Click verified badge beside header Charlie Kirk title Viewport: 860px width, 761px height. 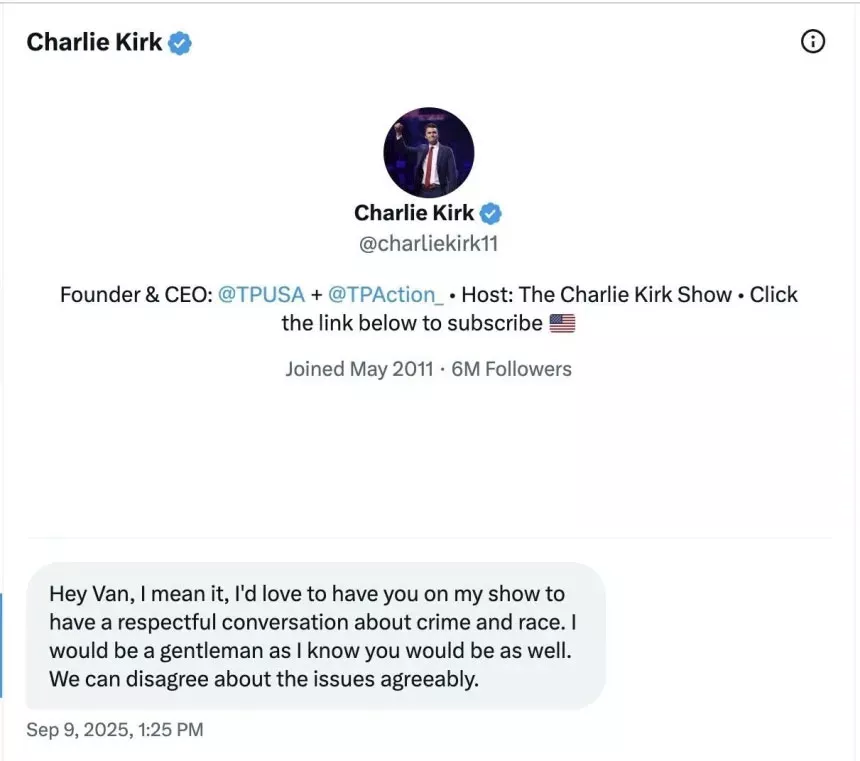179,43
